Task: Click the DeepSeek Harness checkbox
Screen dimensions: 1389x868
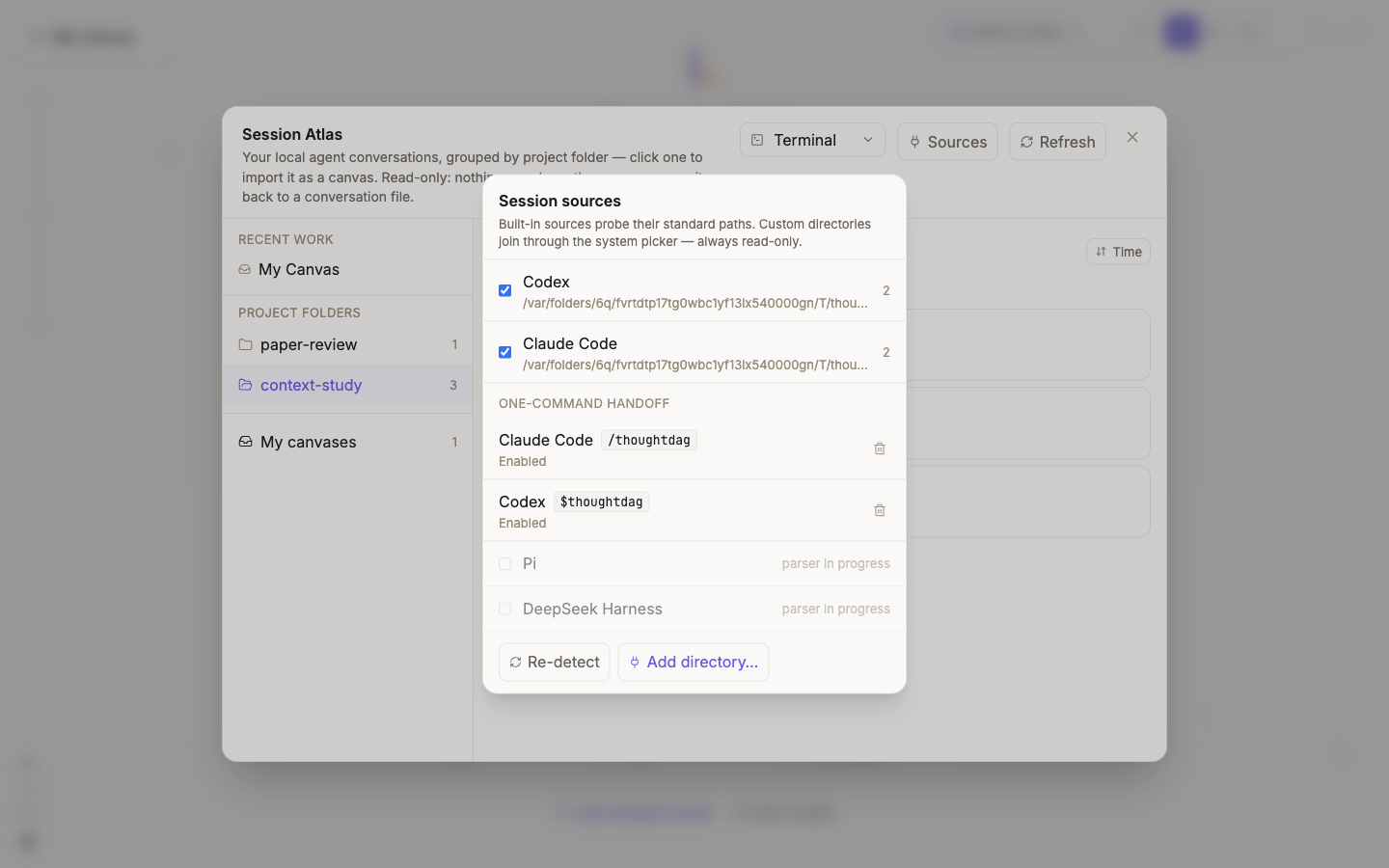Action: click(x=504, y=609)
